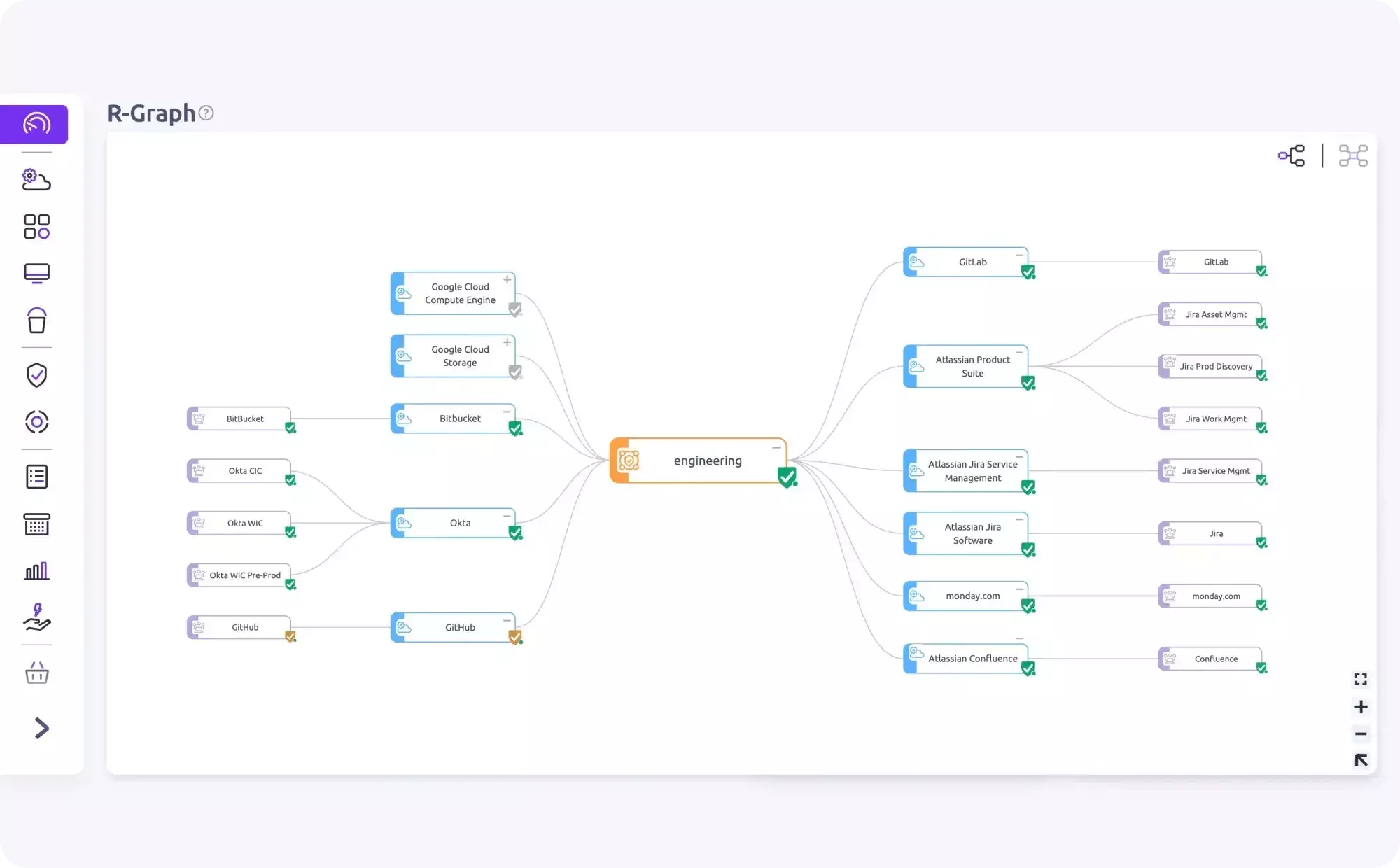Zoom in using the plus button
This screenshot has height=868, width=1400.
1361,706
